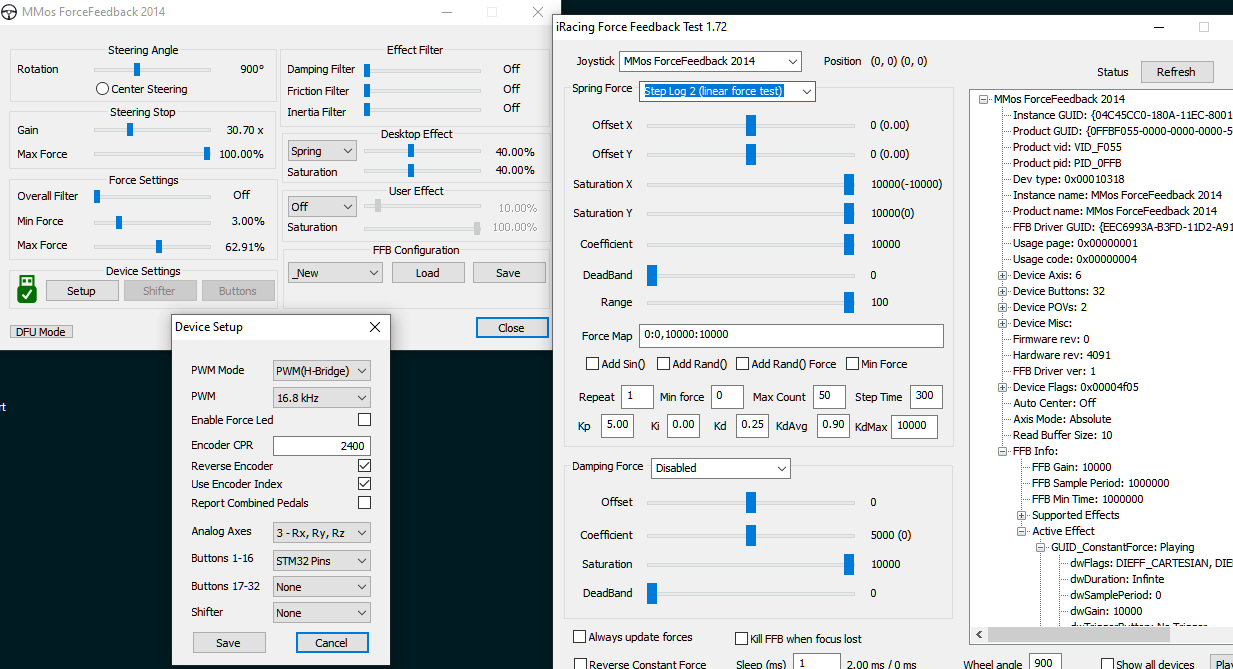Open the PWM Mode dropdown
Screen dimensions: 1233x669
[x=321, y=371]
